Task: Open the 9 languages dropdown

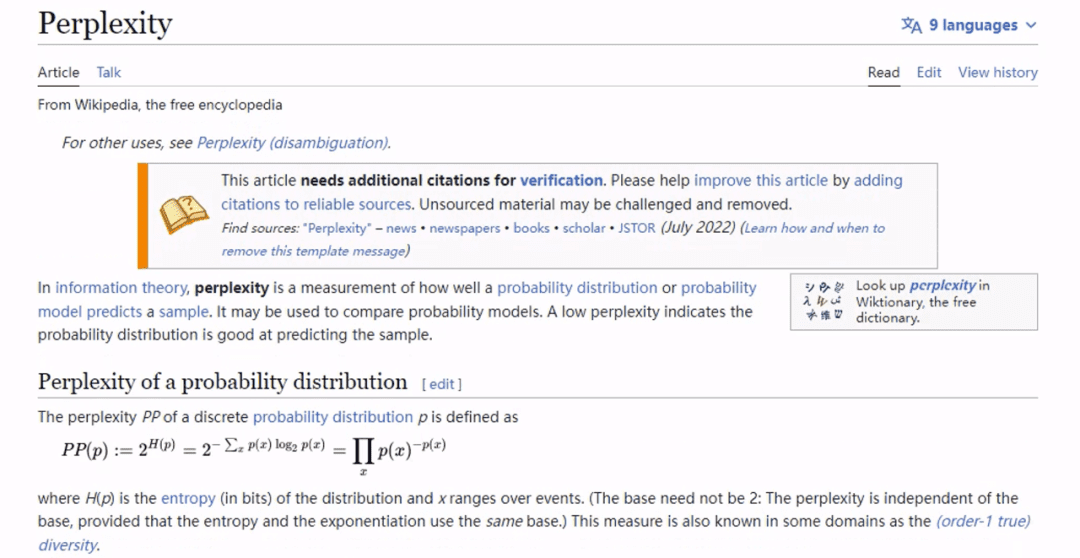Action: [968, 25]
